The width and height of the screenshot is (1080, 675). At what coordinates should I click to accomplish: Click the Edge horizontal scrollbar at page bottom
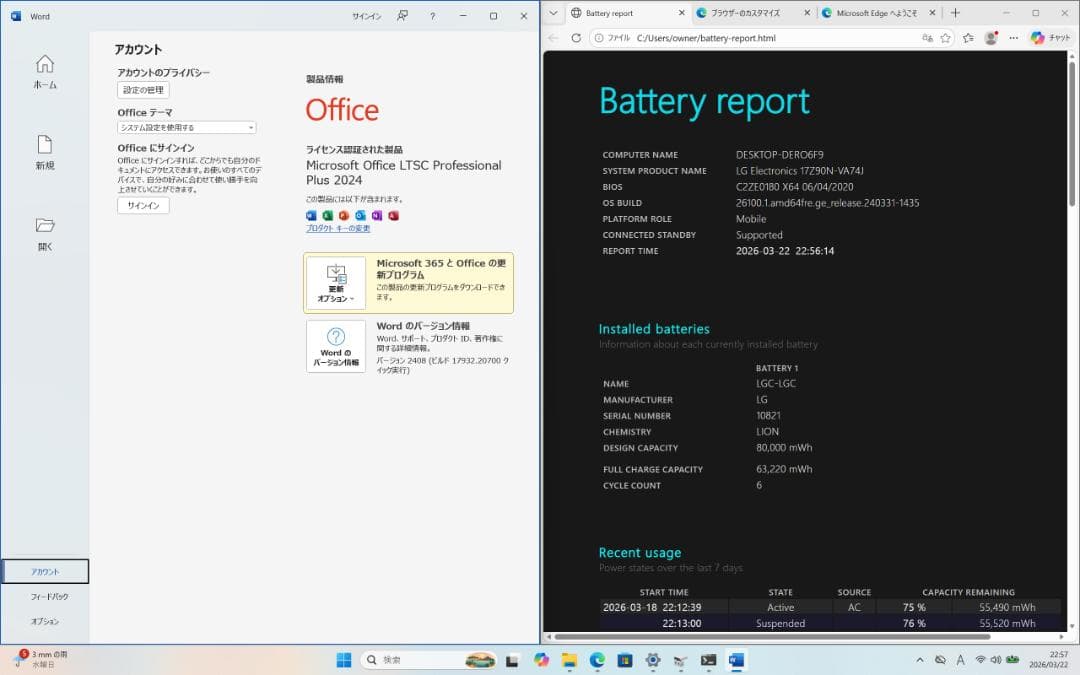point(772,636)
